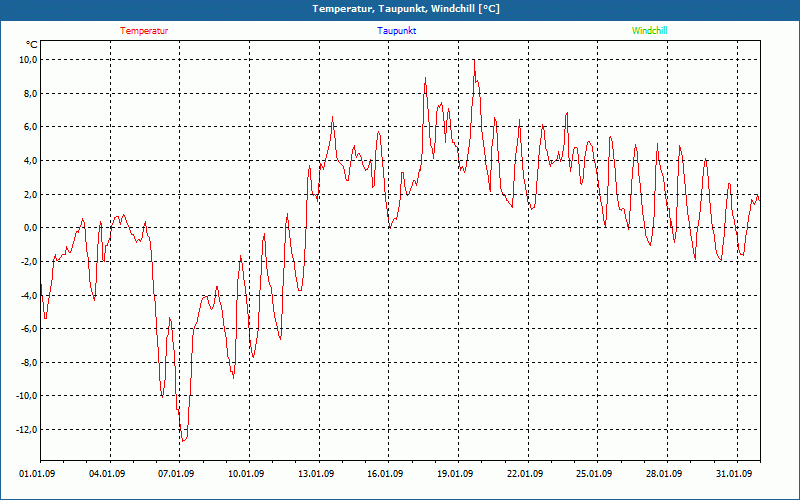
Task: Click the 10.01.09 date label
Action: point(246,474)
